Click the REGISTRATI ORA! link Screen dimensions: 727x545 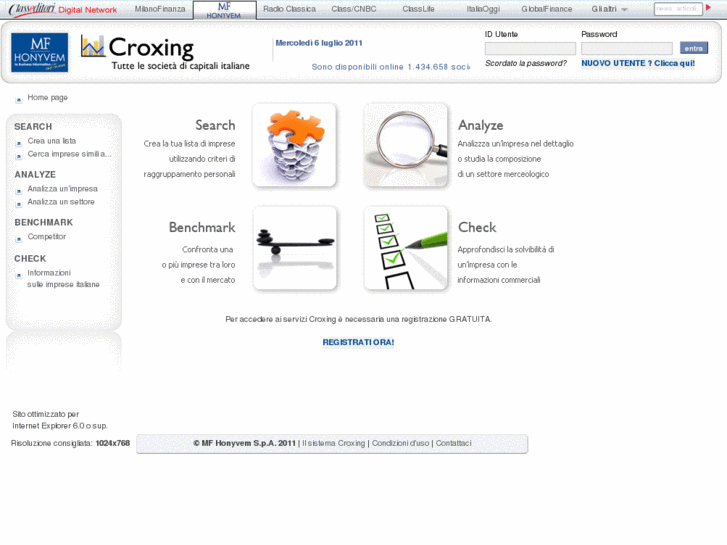click(x=358, y=342)
